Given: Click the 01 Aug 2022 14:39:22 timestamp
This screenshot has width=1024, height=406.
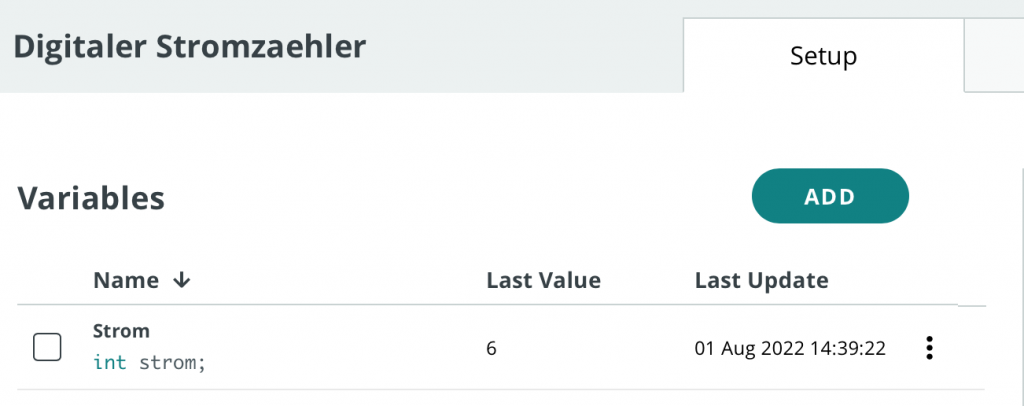Looking at the screenshot, I should [790, 349].
